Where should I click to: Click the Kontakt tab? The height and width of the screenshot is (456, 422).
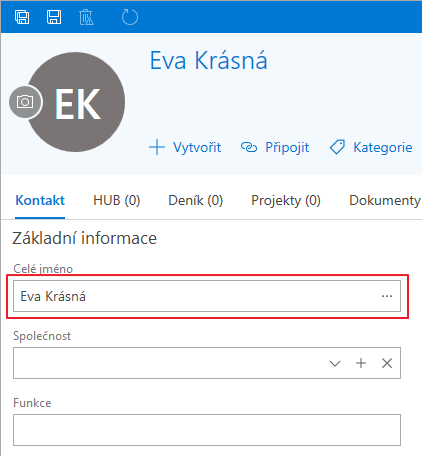(40, 201)
